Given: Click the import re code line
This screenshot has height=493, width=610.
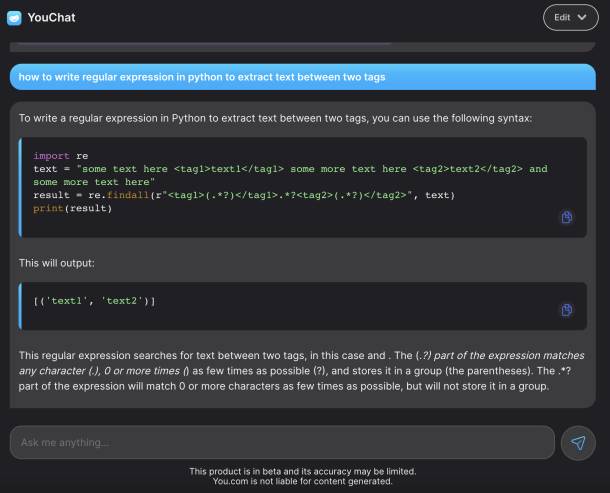Looking at the screenshot, I should [61, 156].
